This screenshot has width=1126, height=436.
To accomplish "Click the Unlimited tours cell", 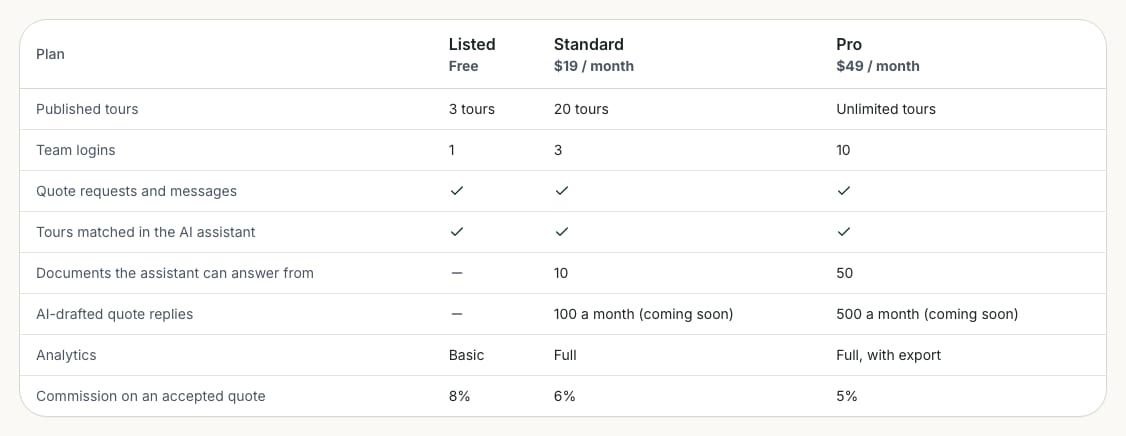I will click(x=886, y=109).
